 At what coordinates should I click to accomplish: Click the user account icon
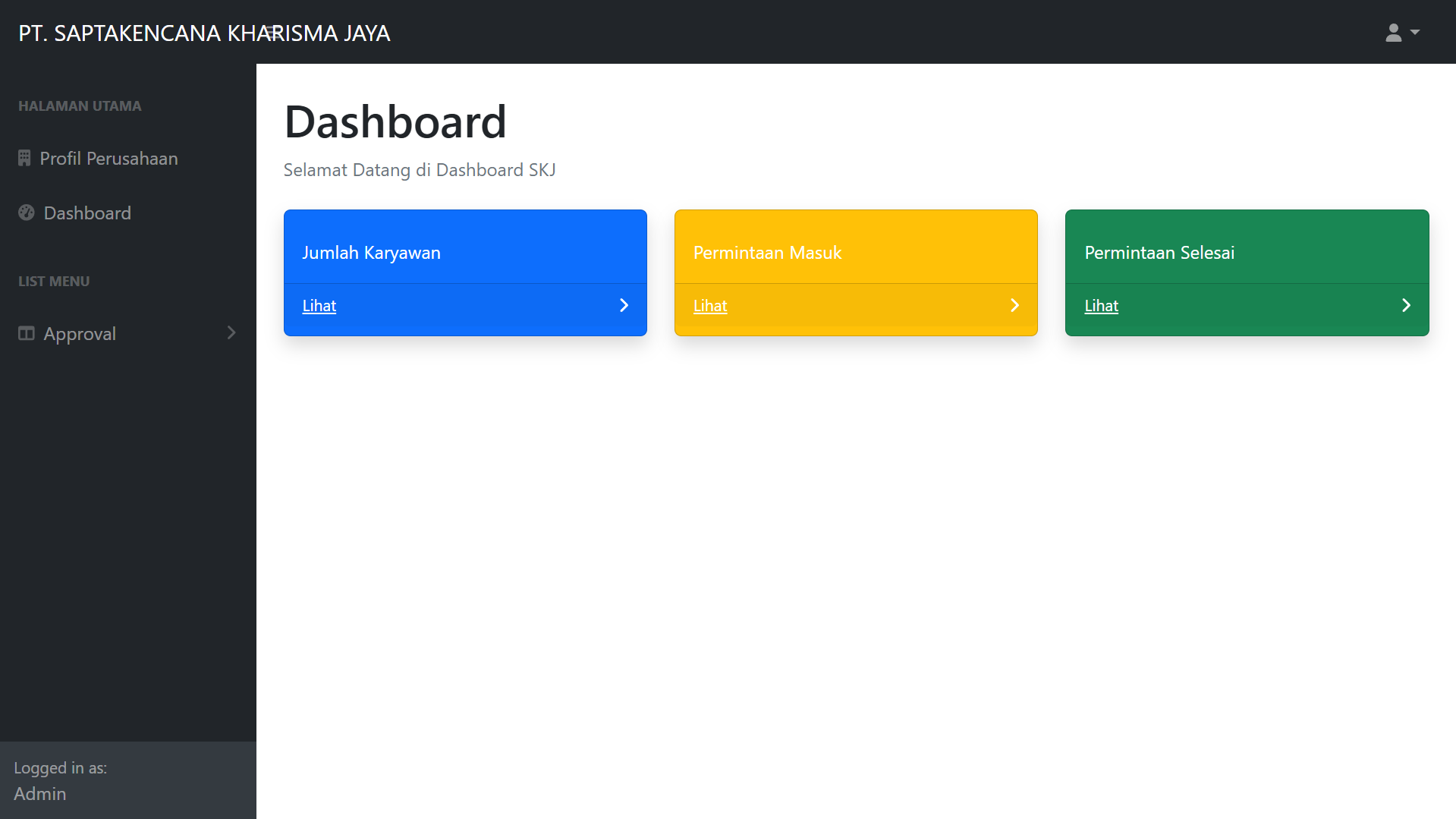[1393, 33]
